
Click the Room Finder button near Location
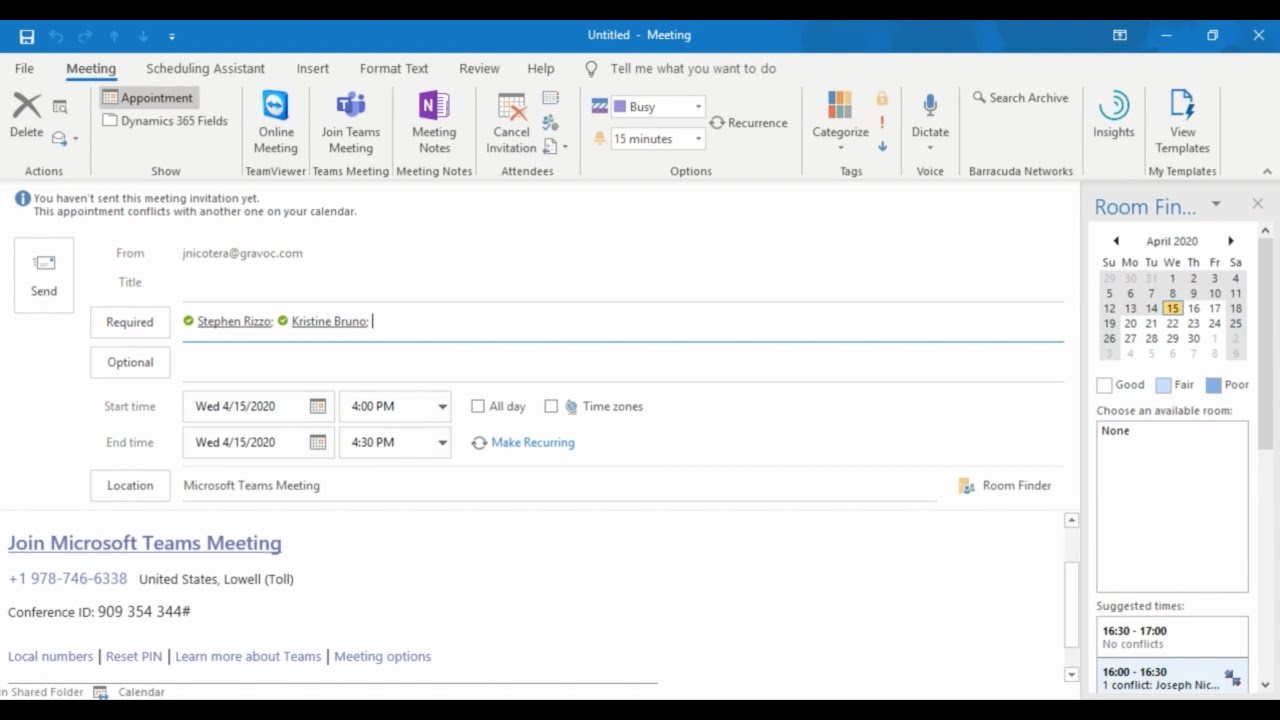pos(1005,485)
